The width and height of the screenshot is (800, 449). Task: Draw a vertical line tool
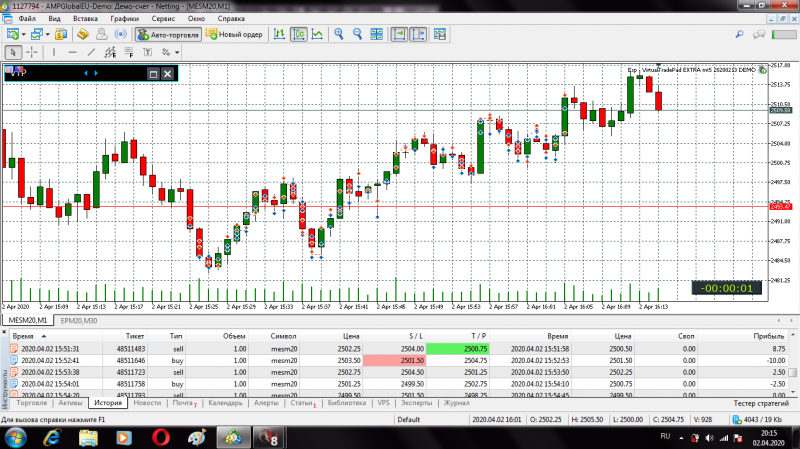(x=54, y=52)
